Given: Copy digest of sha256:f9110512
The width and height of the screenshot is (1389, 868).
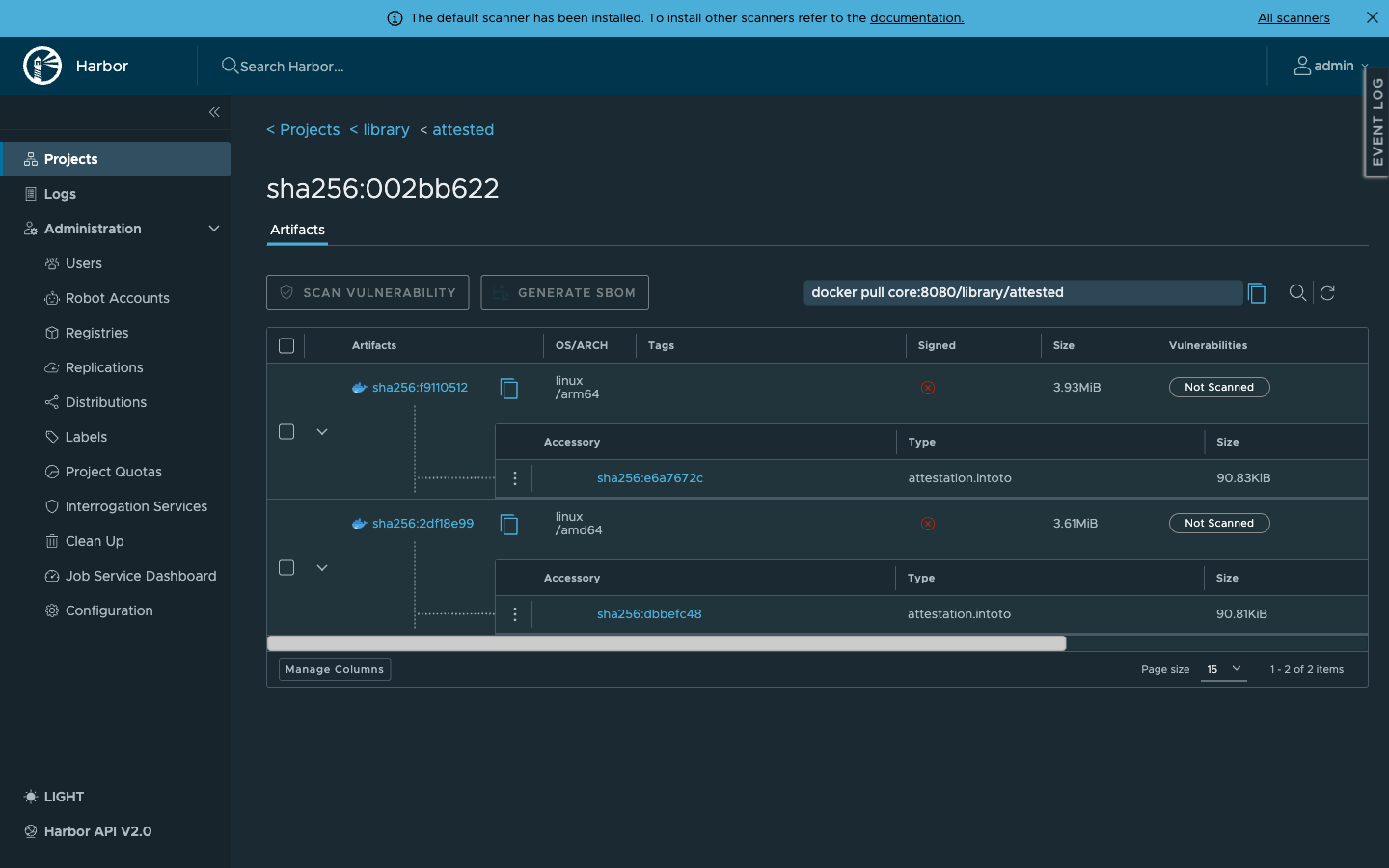Looking at the screenshot, I should [509, 388].
